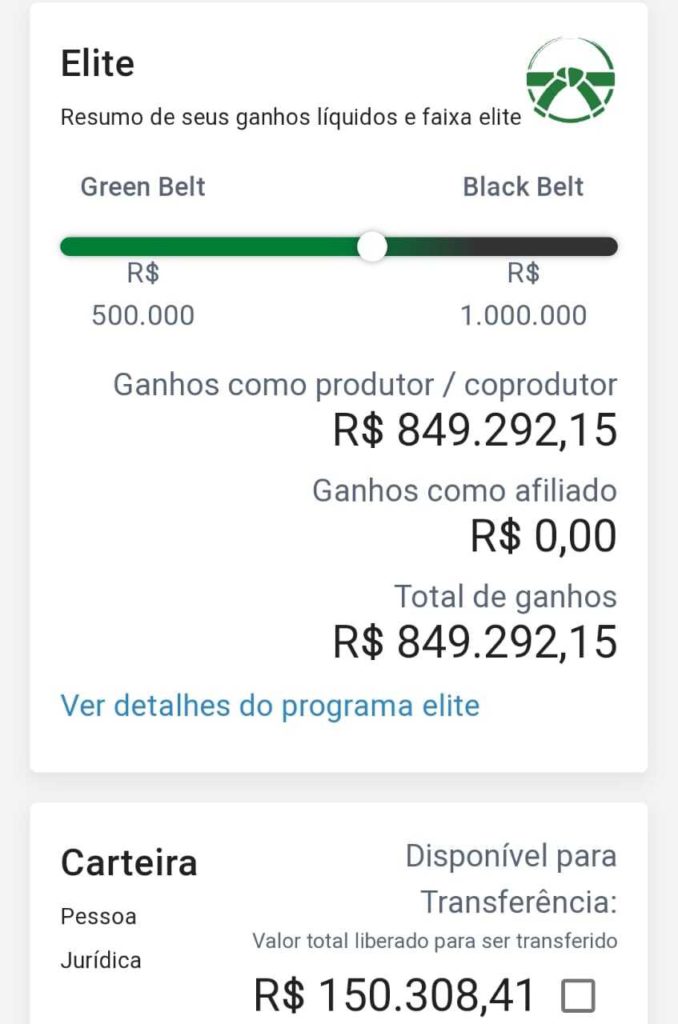Open "Ver detalhes do programa elite" link

click(x=270, y=706)
